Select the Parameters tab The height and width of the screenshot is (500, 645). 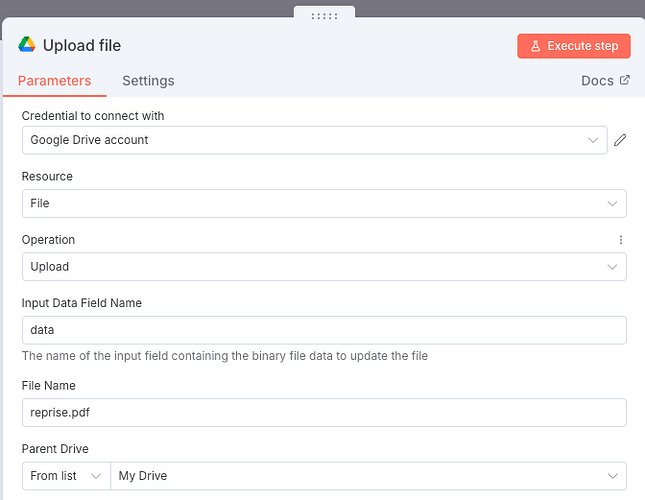click(55, 81)
